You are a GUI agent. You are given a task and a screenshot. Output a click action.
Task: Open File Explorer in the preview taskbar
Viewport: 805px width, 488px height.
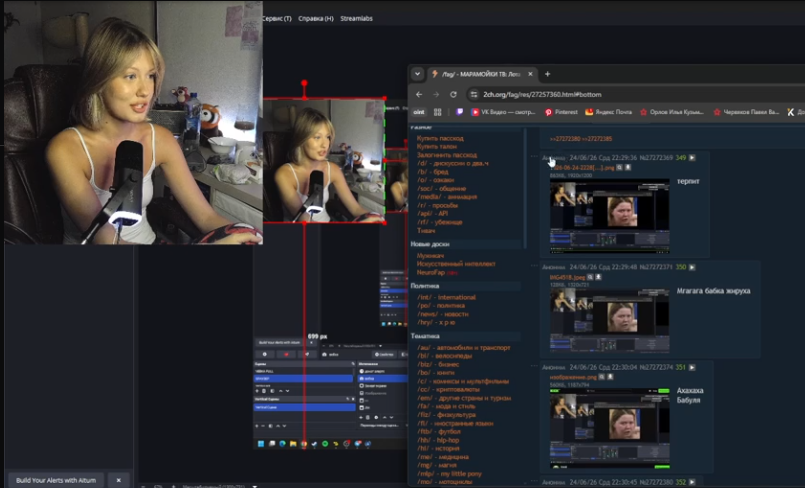293,443
